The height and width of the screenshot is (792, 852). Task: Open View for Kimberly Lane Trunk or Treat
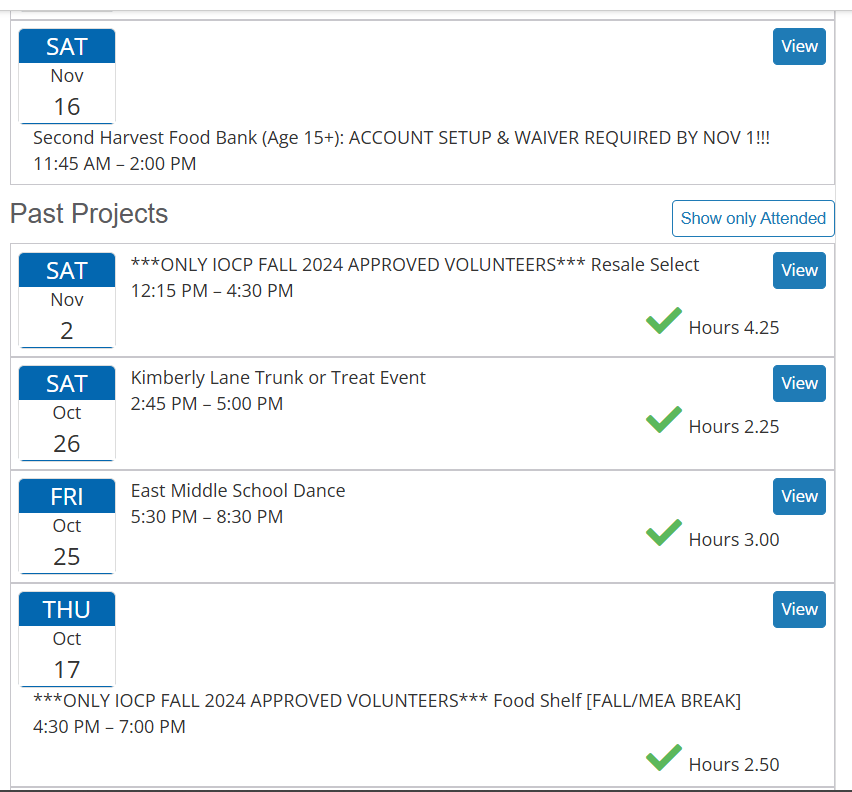[799, 383]
